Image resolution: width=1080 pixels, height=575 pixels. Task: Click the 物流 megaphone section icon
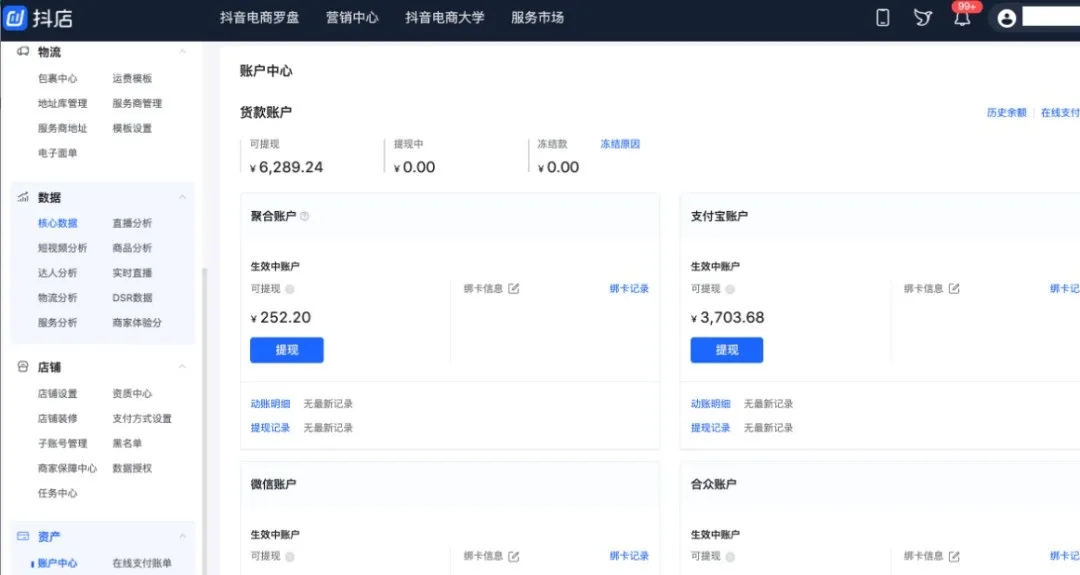pyautogui.click(x=23, y=52)
